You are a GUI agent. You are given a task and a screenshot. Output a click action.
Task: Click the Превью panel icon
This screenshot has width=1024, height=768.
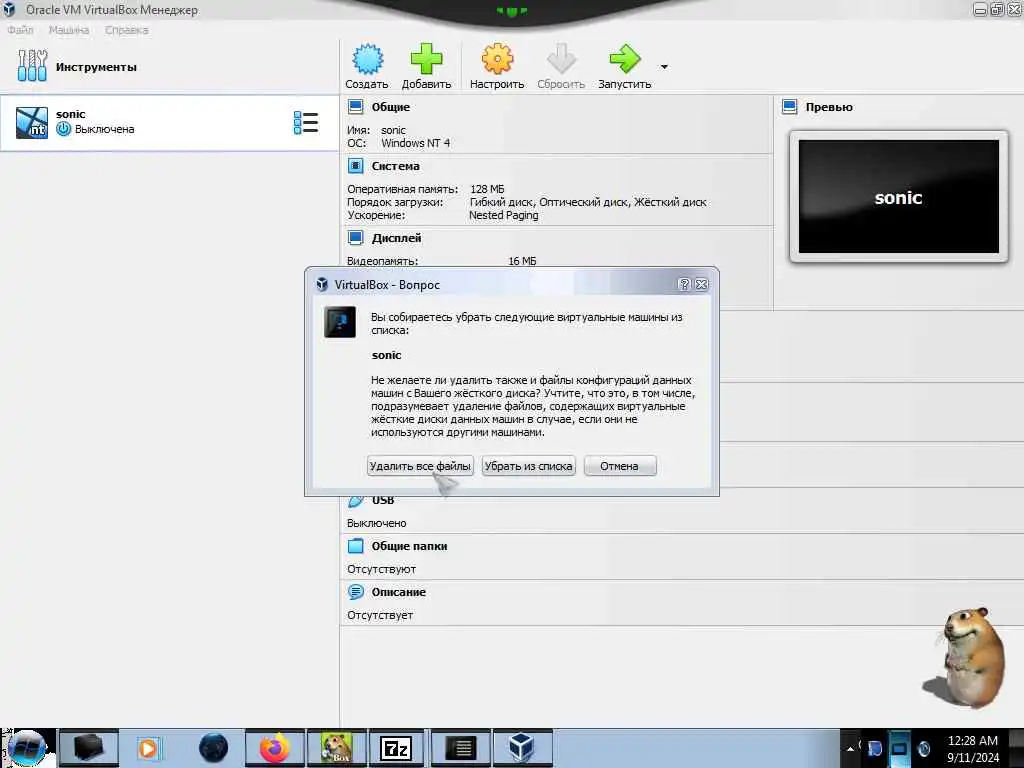(790, 106)
